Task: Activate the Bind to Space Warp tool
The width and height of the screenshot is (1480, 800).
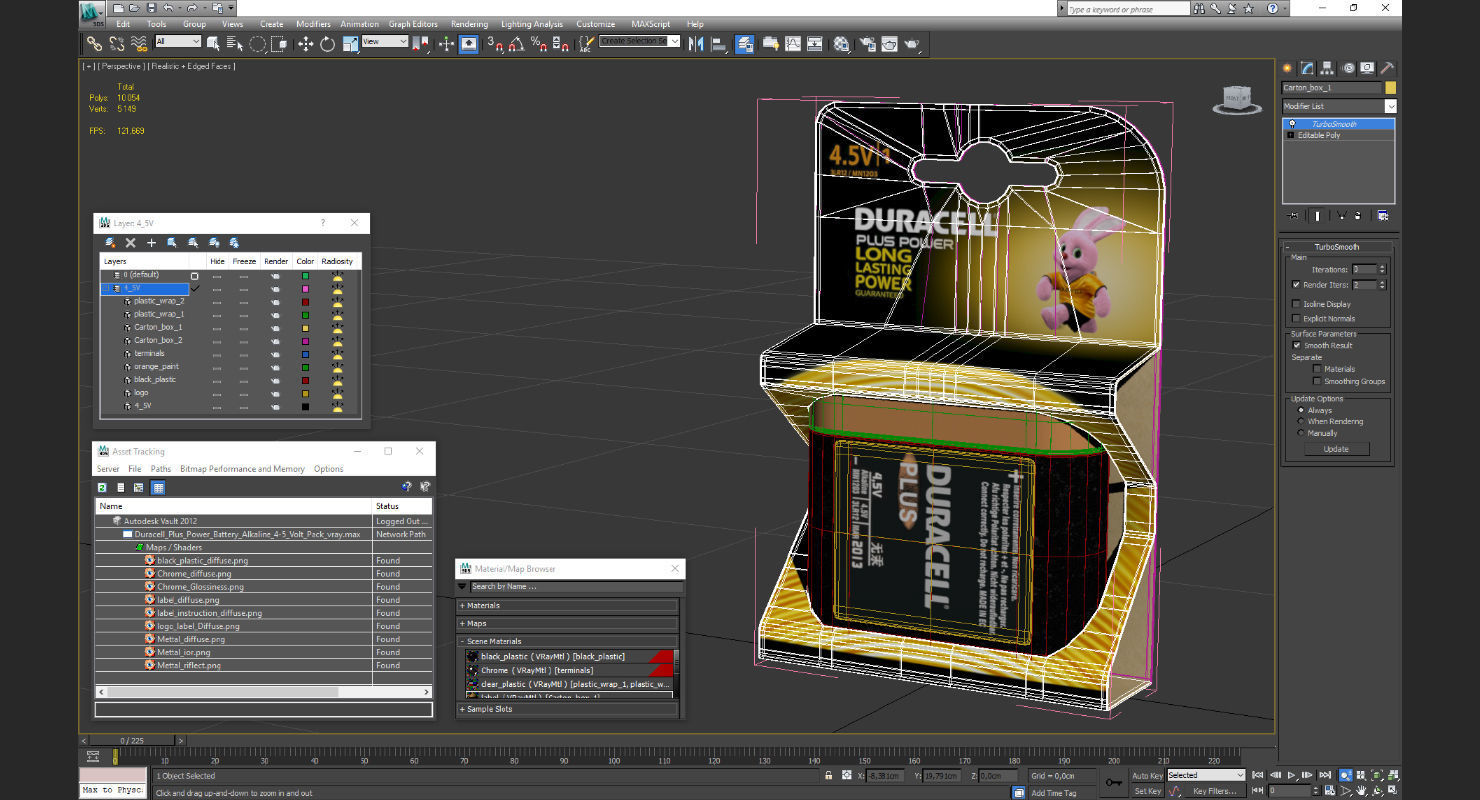Action: 138,43
